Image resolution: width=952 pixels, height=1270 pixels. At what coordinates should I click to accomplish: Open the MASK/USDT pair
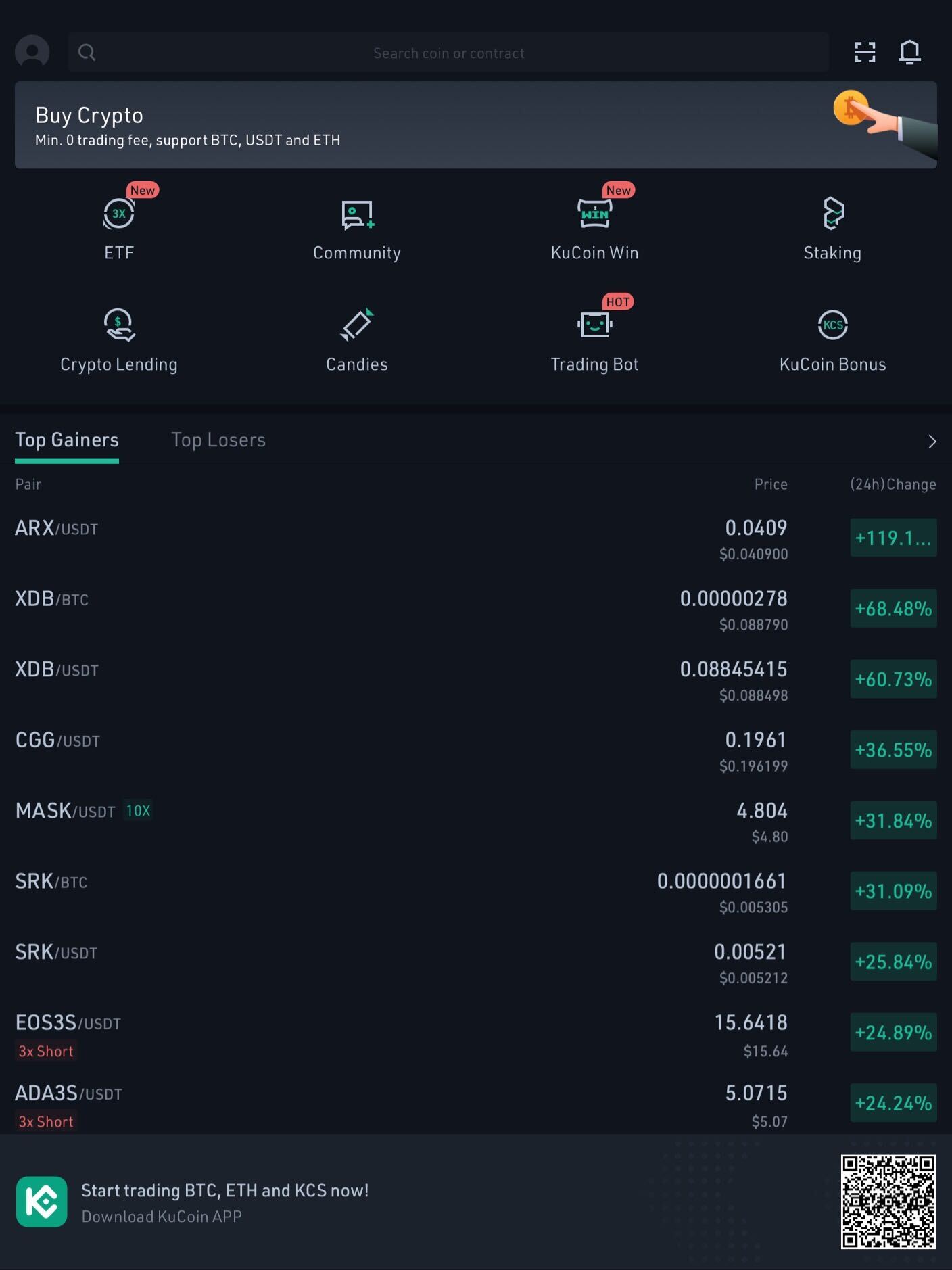point(476,821)
